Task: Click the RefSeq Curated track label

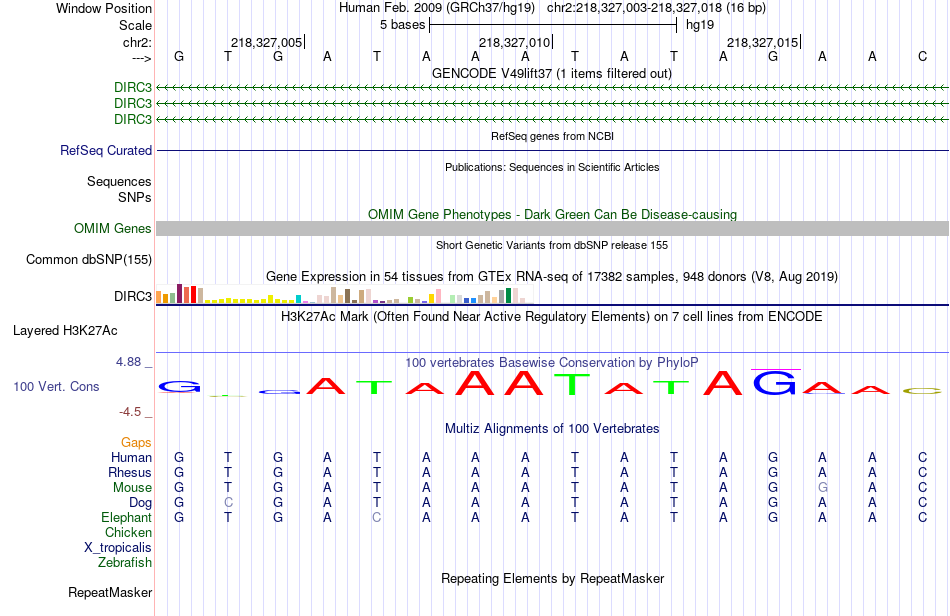Action: pos(106,150)
